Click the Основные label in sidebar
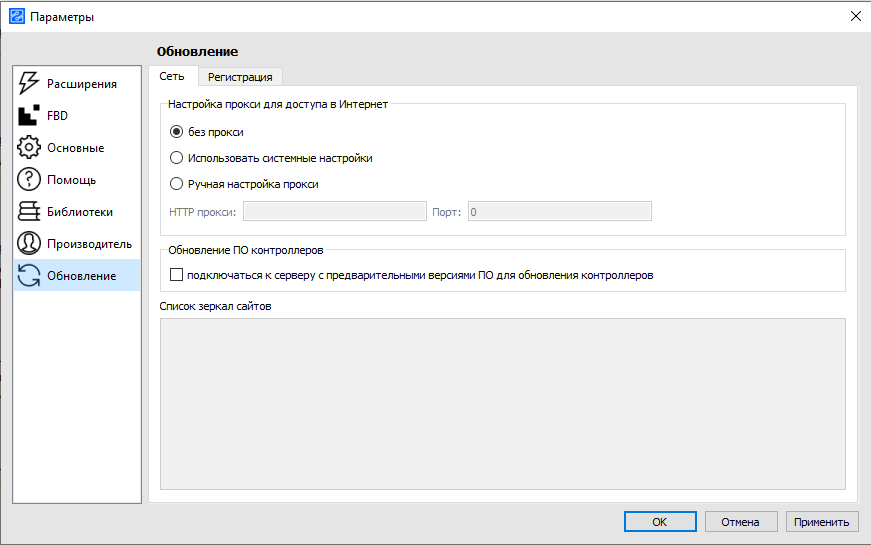 [76, 148]
